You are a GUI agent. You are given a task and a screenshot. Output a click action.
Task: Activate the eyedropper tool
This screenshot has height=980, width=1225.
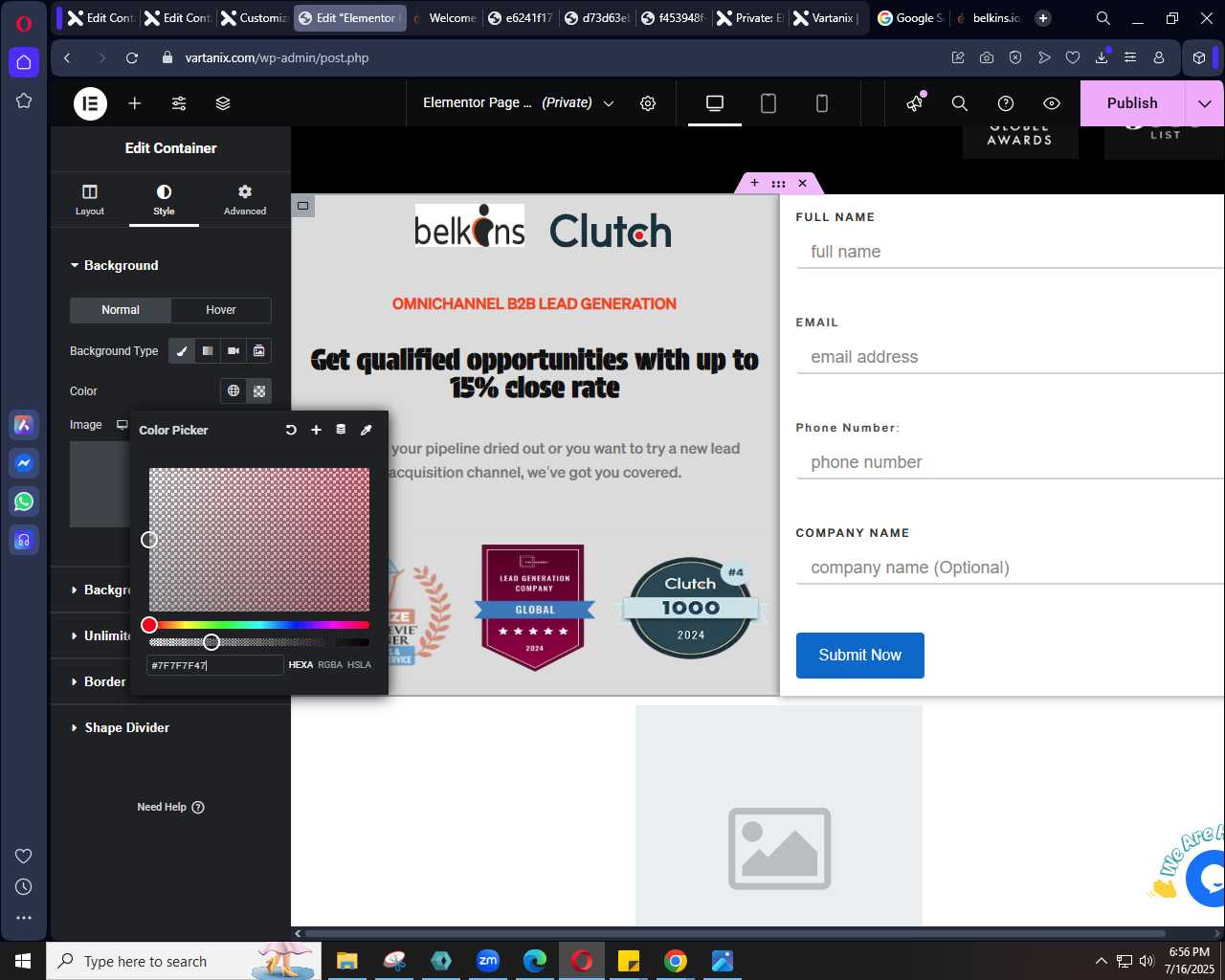tap(366, 430)
